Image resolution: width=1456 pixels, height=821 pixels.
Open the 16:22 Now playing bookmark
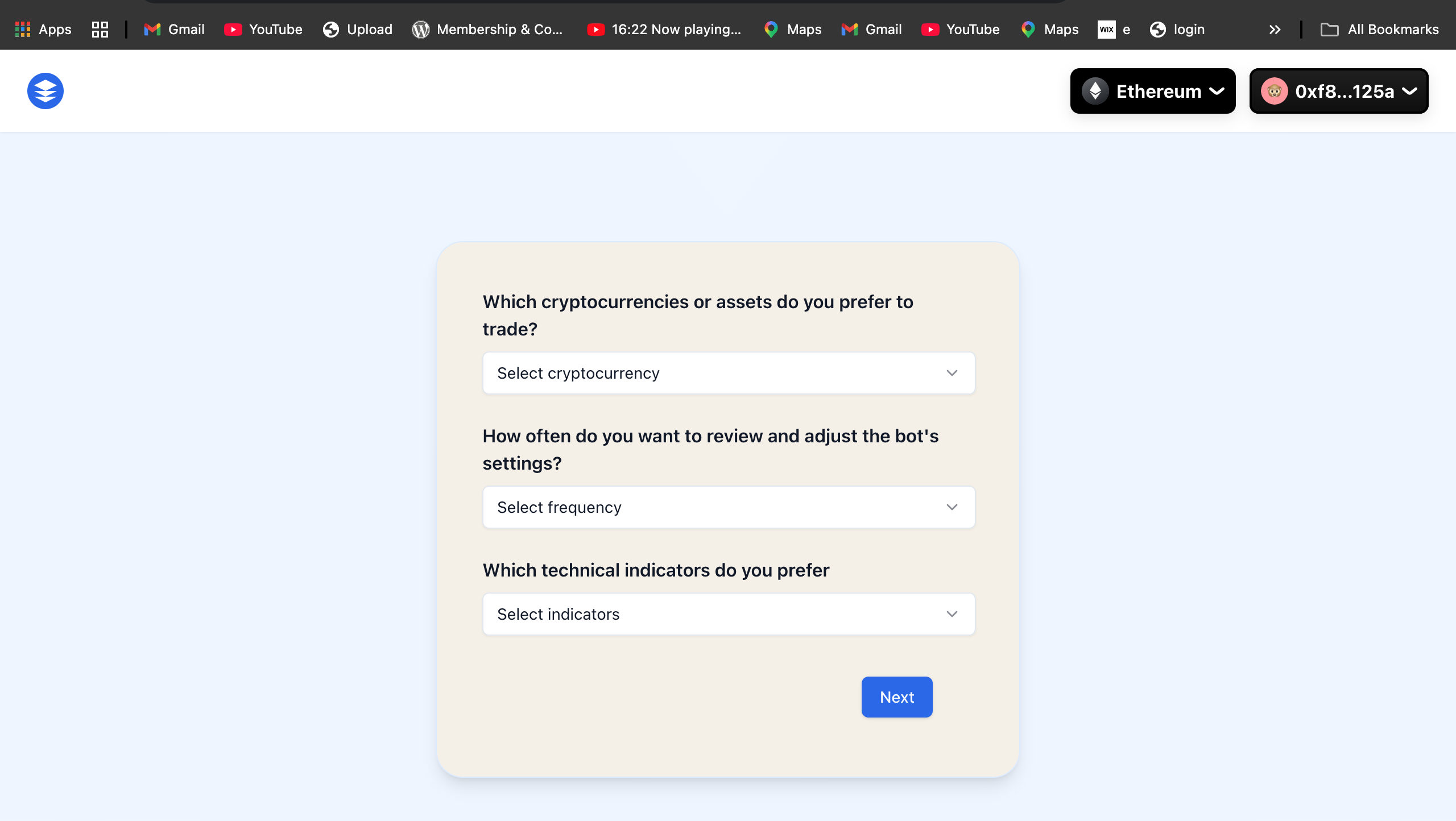664,30
